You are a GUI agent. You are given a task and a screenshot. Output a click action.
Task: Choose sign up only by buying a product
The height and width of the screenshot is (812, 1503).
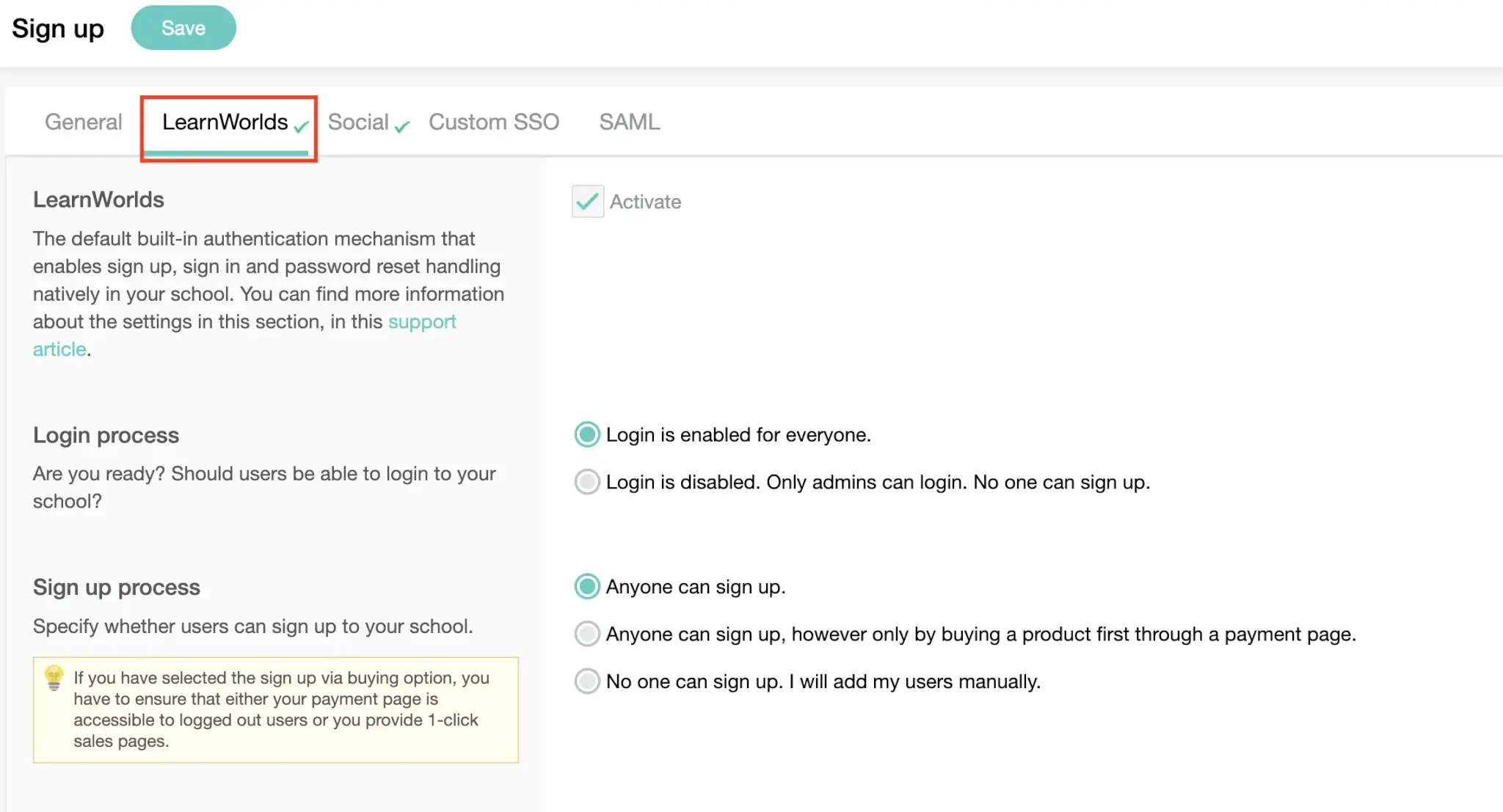[587, 634]
